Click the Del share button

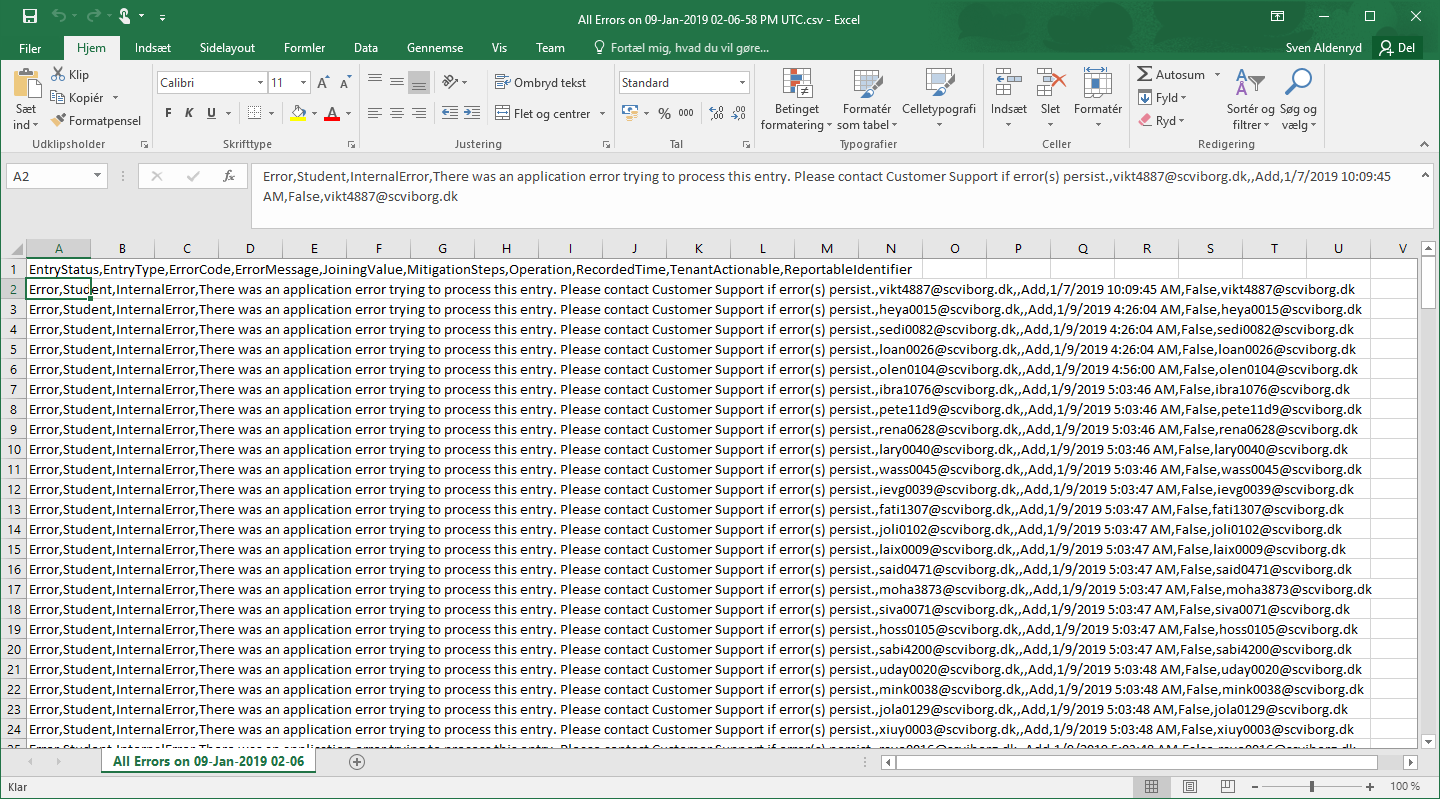click(x=1398, y=48)
